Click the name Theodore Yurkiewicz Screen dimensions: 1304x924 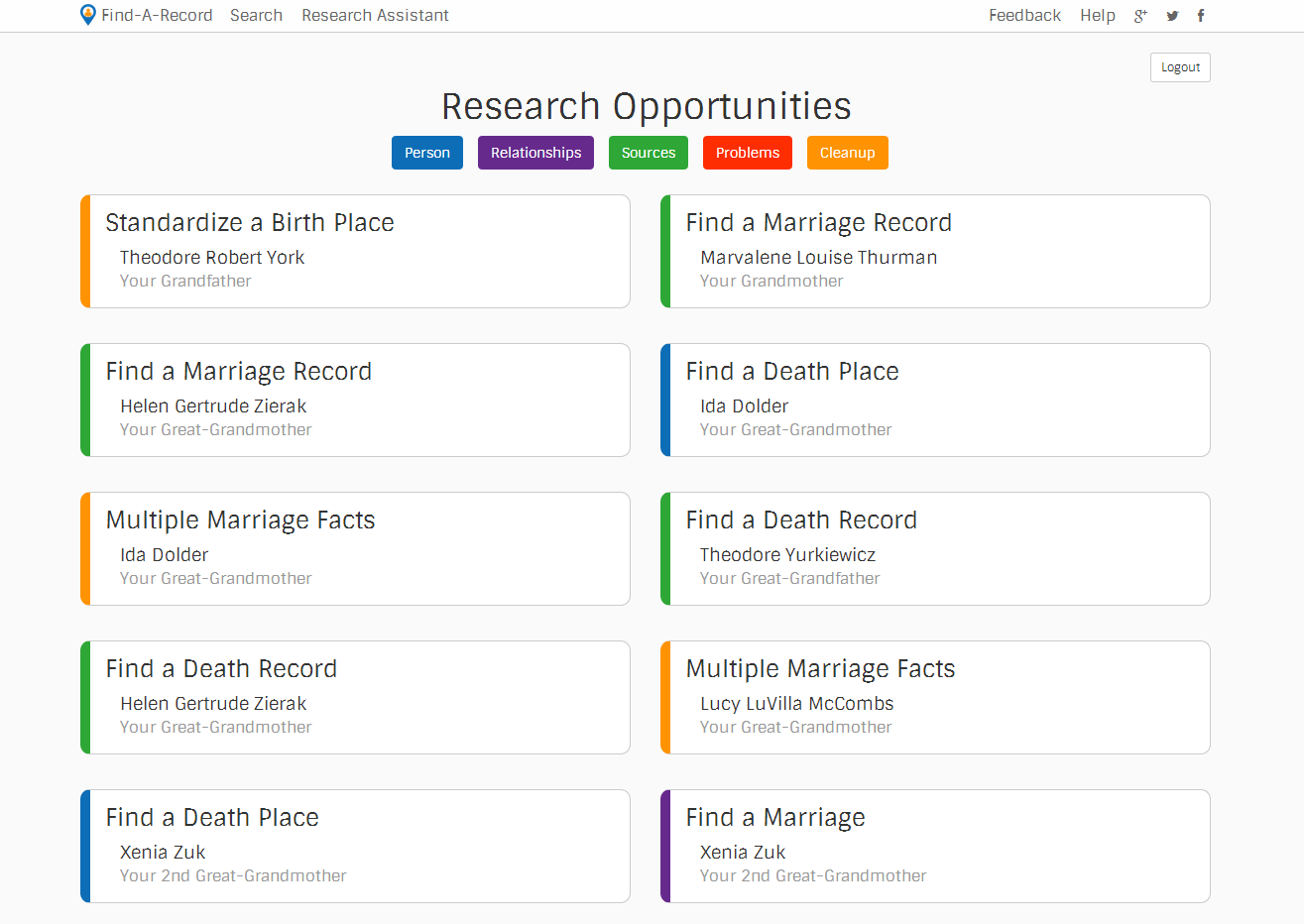[787, 554]
